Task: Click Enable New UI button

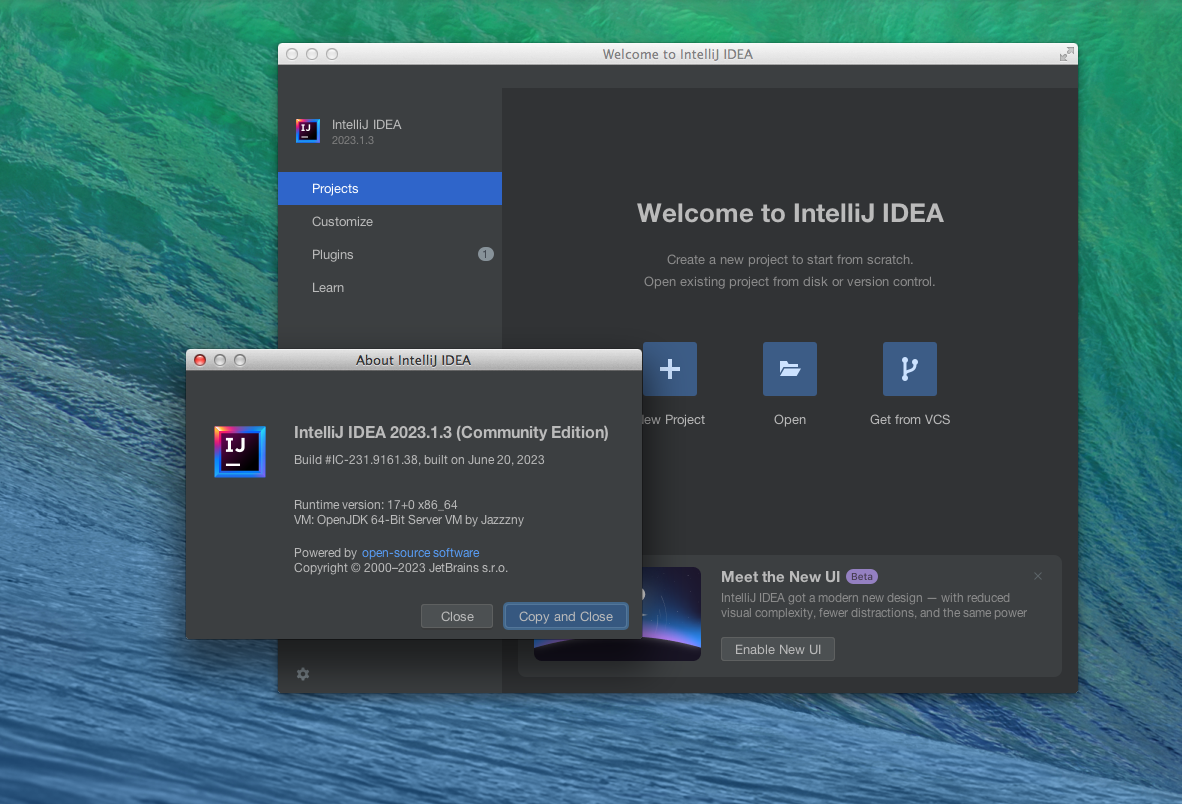Action: pos(777,650)
